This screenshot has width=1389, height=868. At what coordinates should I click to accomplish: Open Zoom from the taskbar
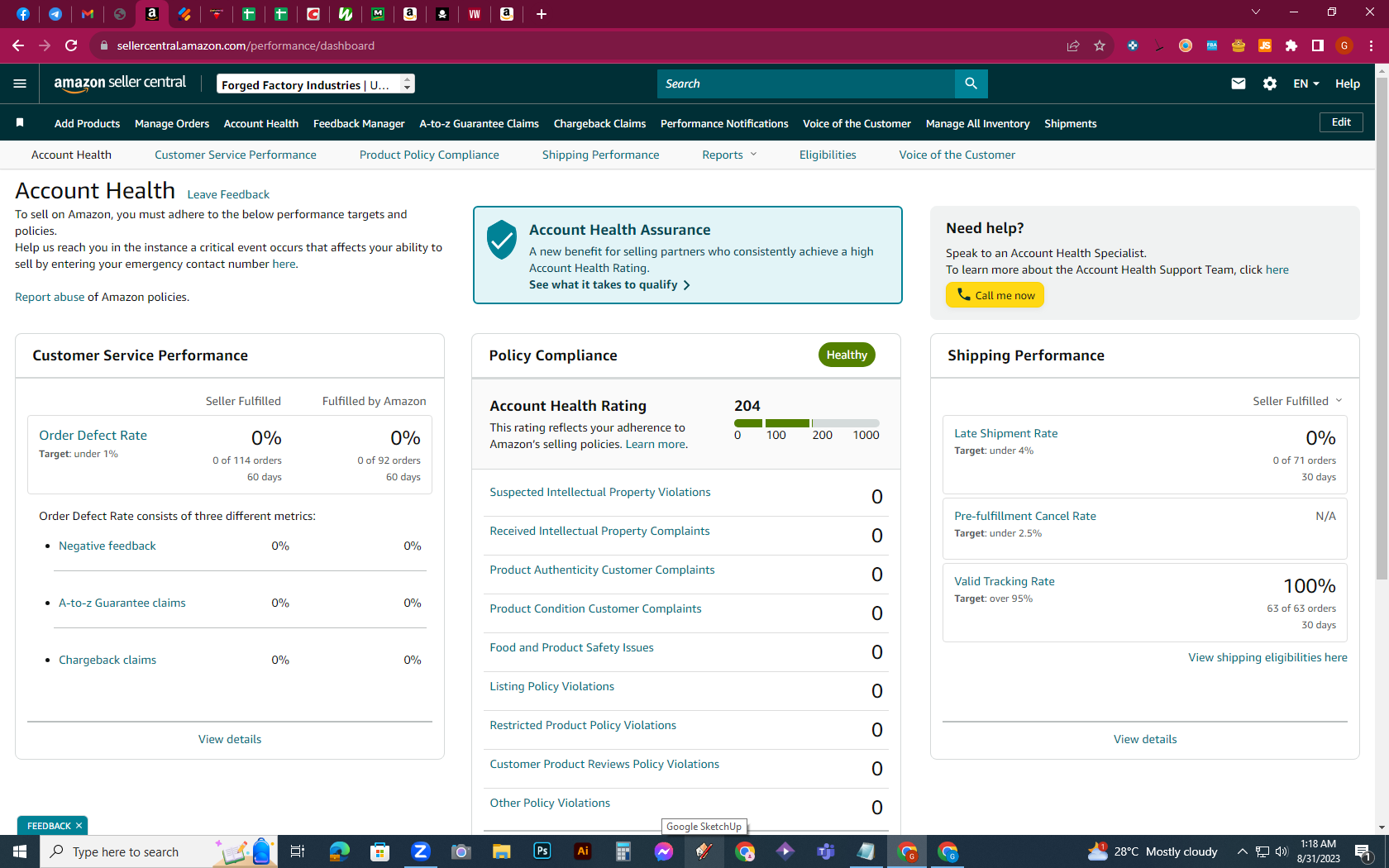click(421, 851)
